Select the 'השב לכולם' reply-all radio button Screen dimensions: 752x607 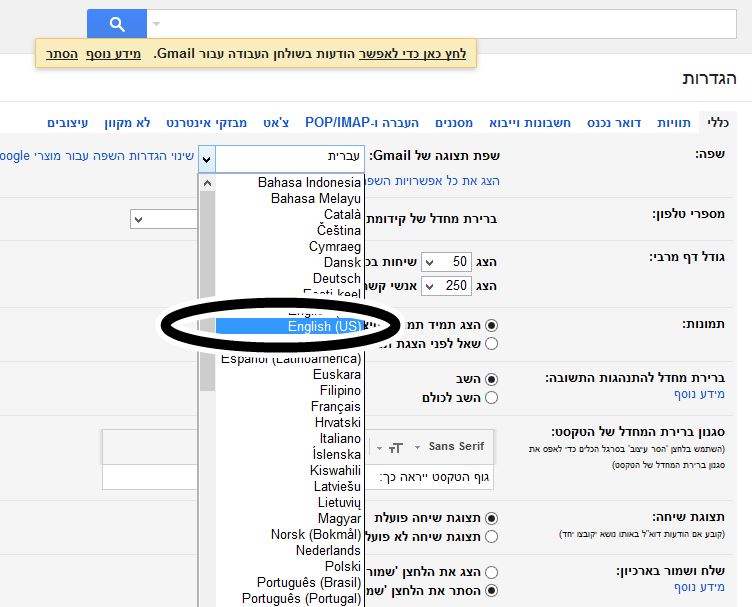[x=491, y=397]
